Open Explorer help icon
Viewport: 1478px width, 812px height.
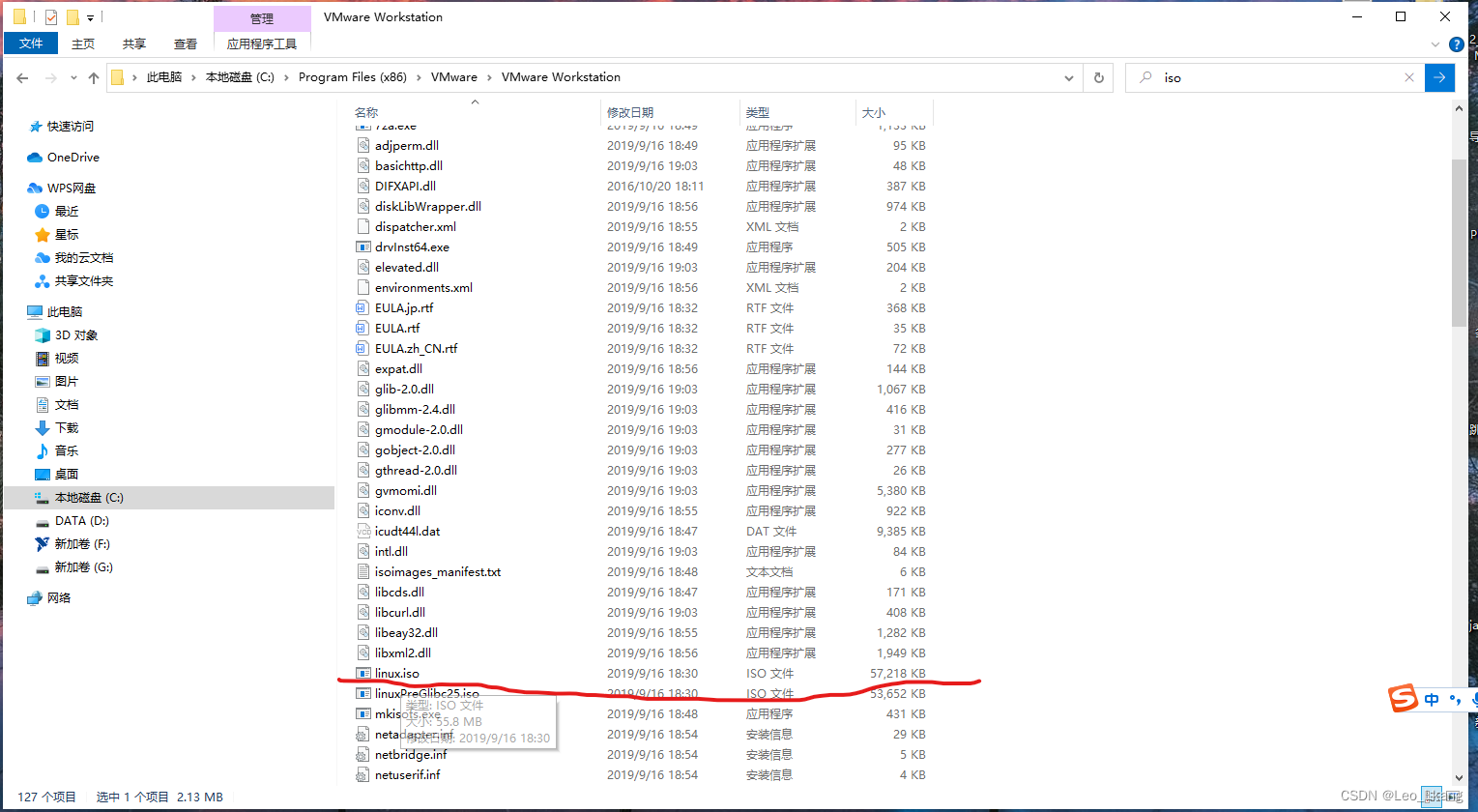tap(1457, 44)
